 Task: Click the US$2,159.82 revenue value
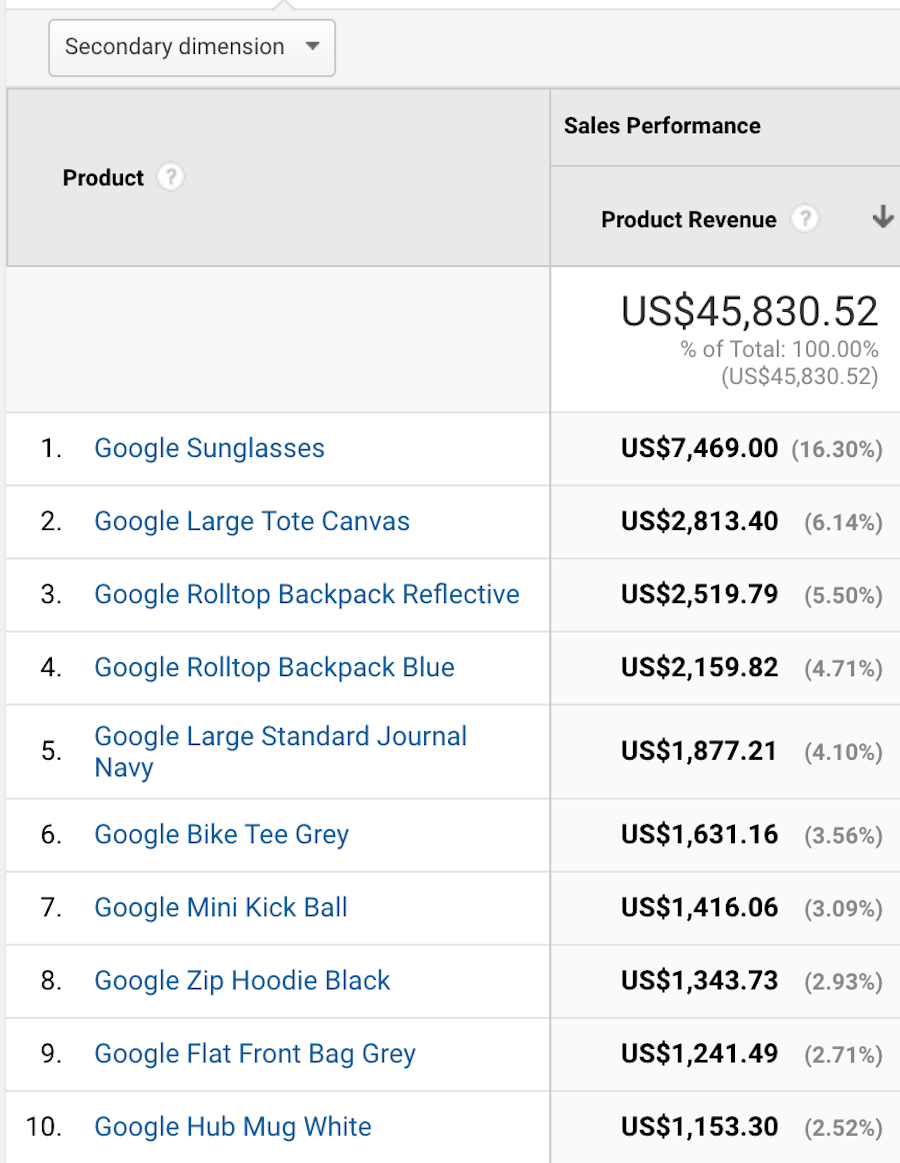click(699, 668)
